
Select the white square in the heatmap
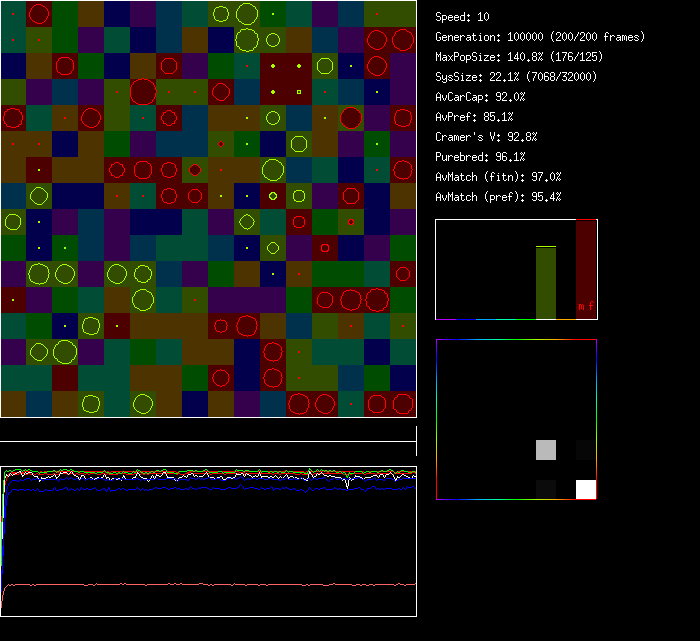point(586,489)
